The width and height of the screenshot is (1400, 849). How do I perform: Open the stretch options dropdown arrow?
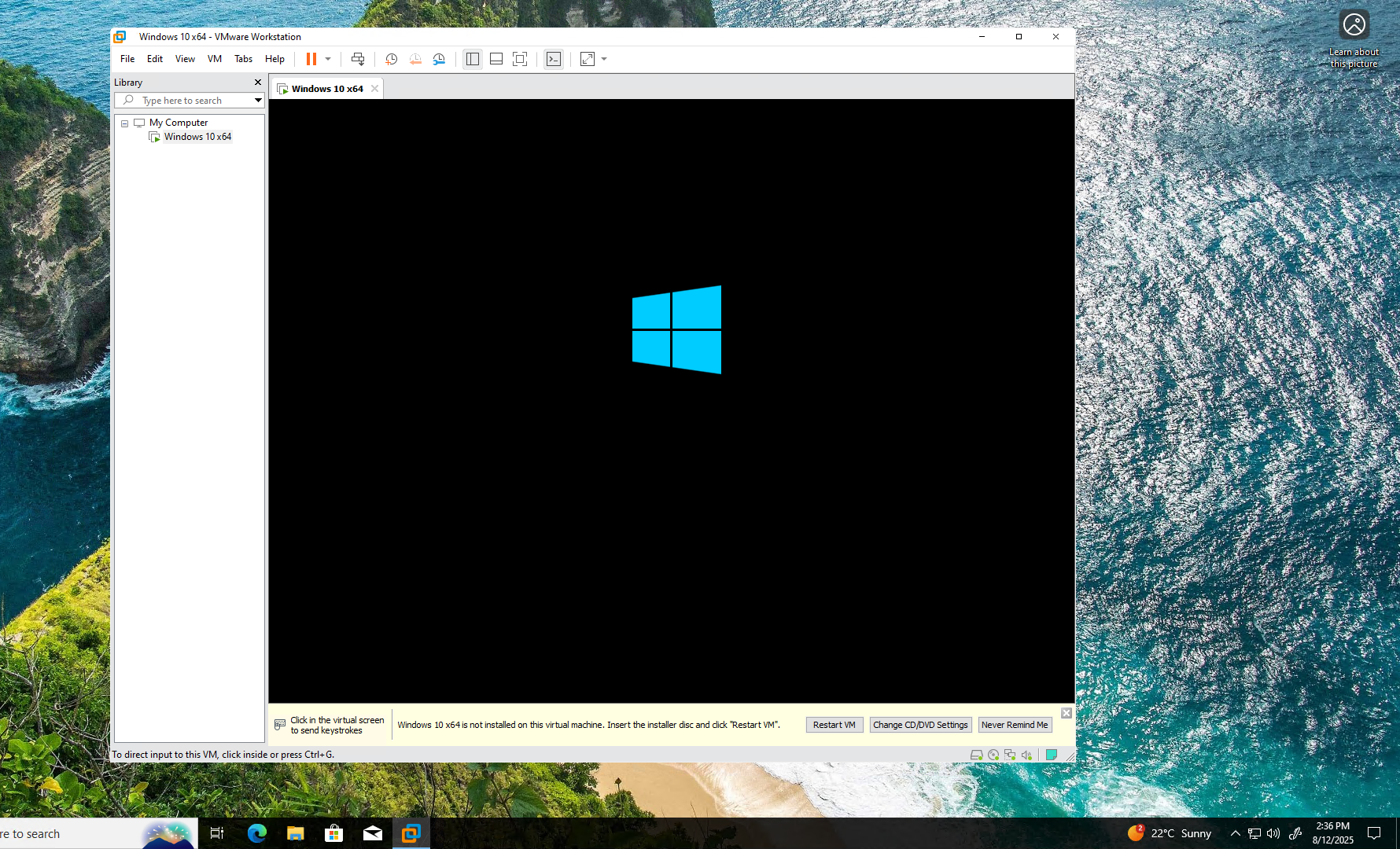click(x=604, y=59)
